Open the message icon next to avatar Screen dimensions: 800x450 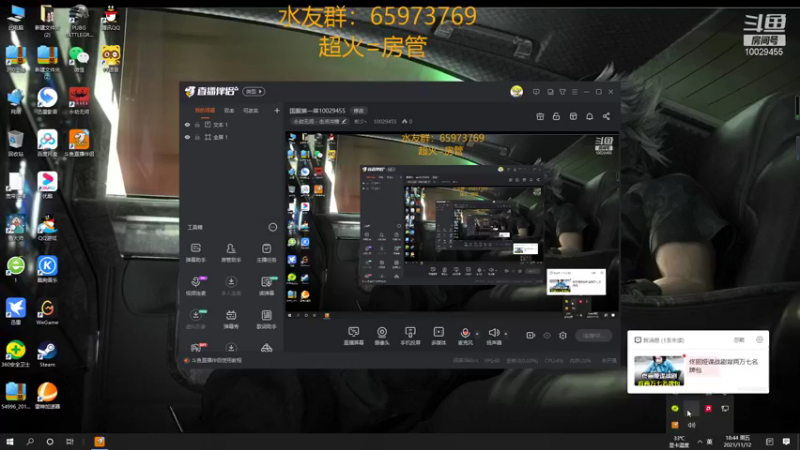coord(536,92)
